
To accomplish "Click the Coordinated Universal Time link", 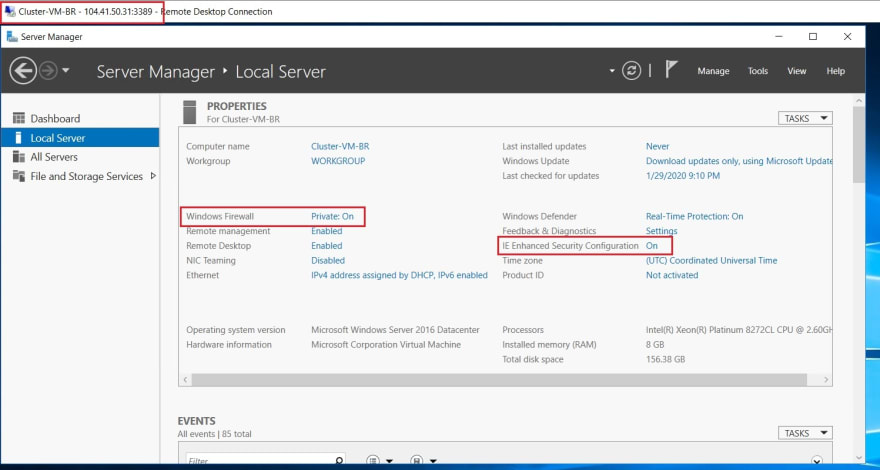I will (711, 261).
